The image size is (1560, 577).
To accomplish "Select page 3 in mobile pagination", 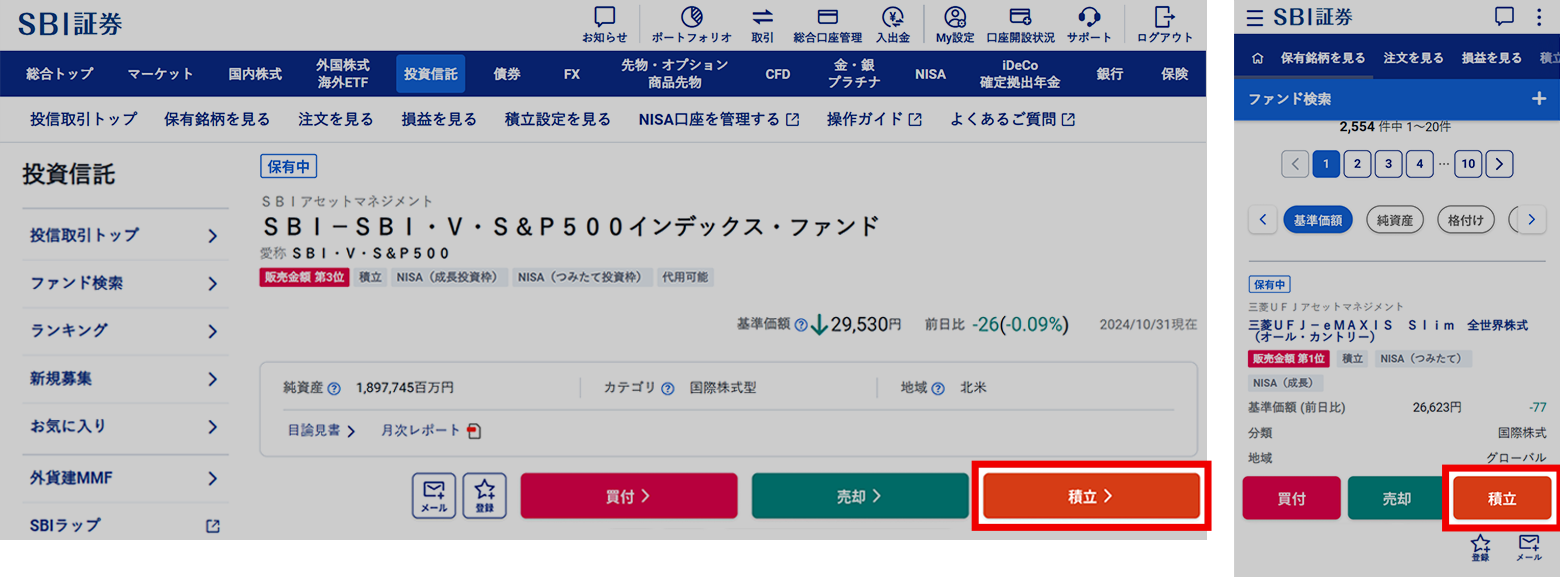I will [1388, 164].
